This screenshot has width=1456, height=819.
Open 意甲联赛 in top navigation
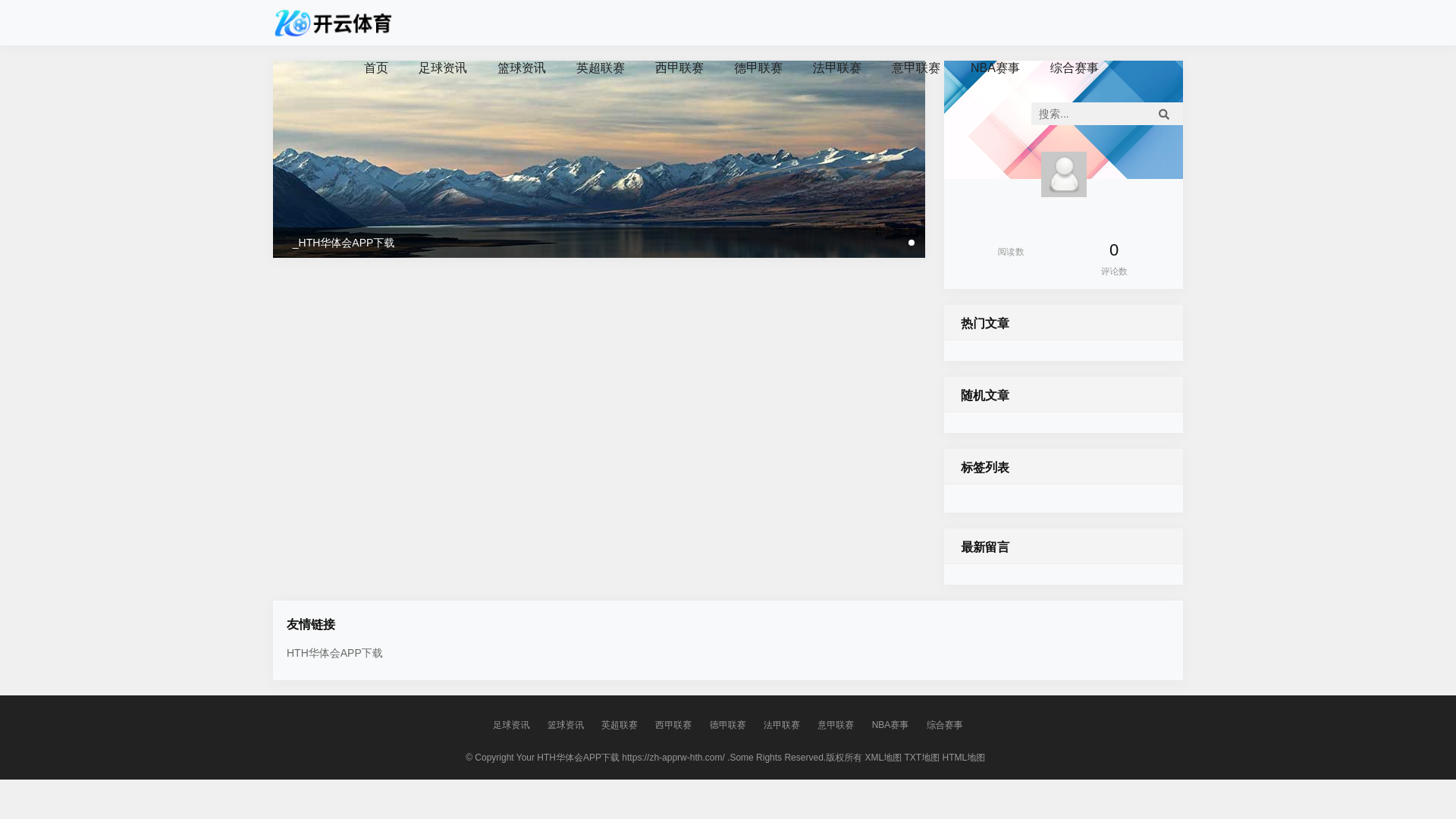click(916, 68)
